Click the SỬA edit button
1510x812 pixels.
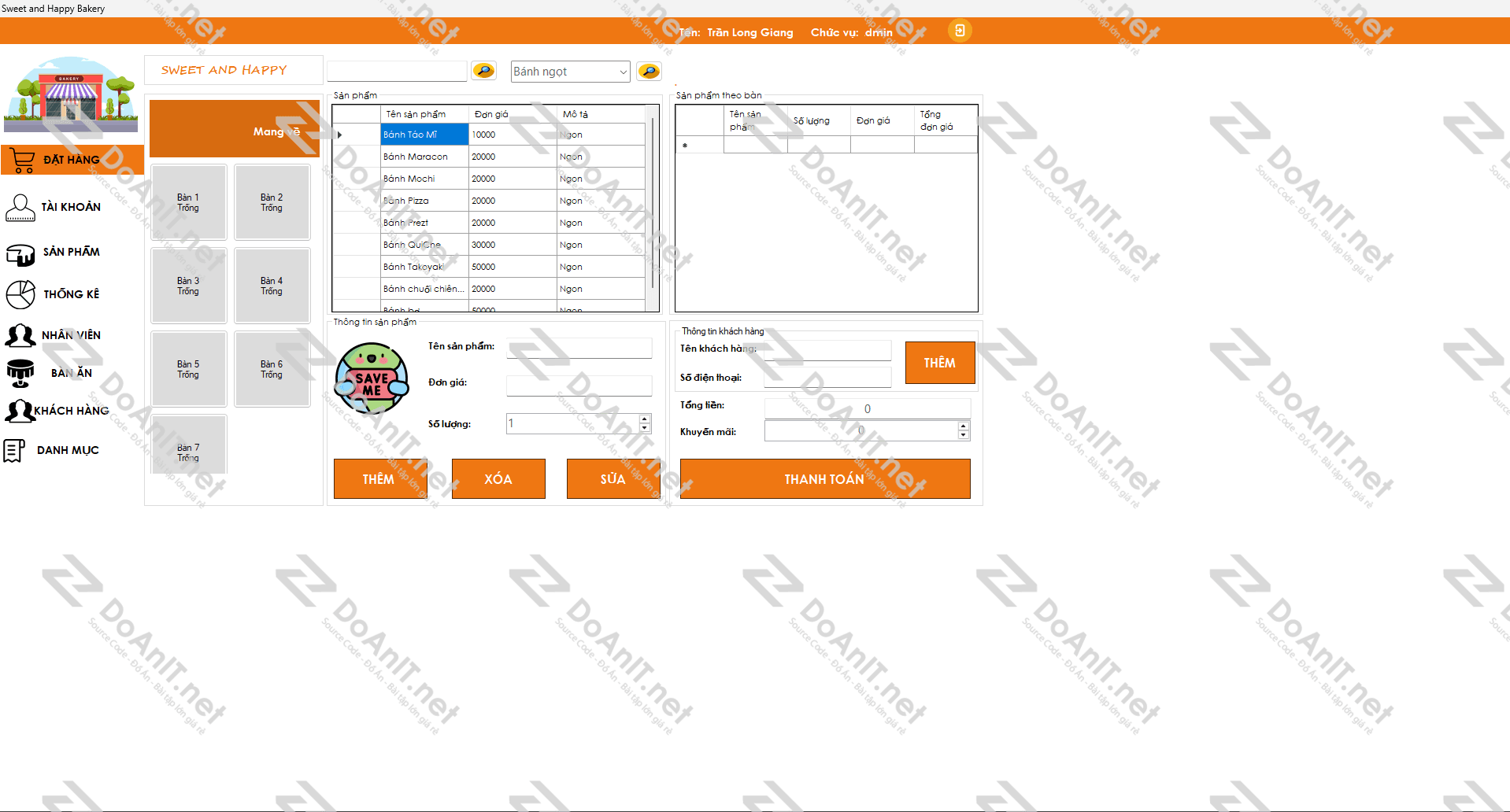tap(613, 478)
